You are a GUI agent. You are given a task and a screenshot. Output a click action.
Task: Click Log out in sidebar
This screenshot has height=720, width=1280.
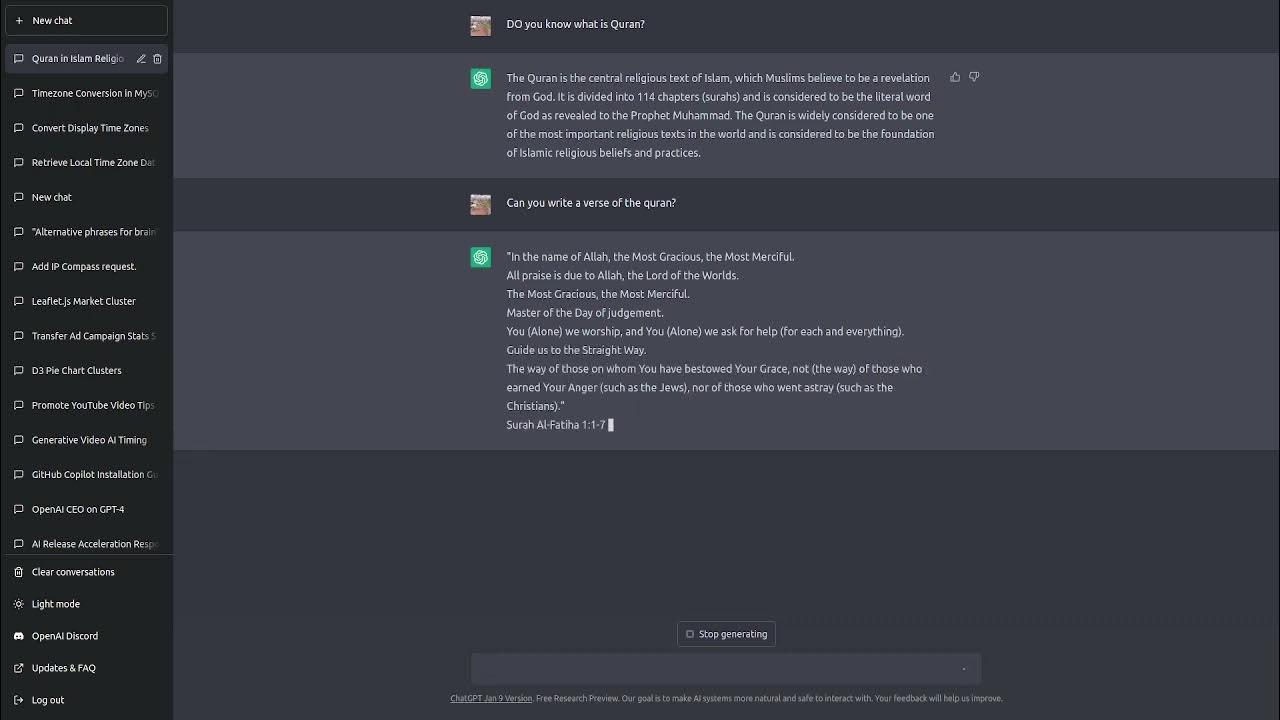47,700
